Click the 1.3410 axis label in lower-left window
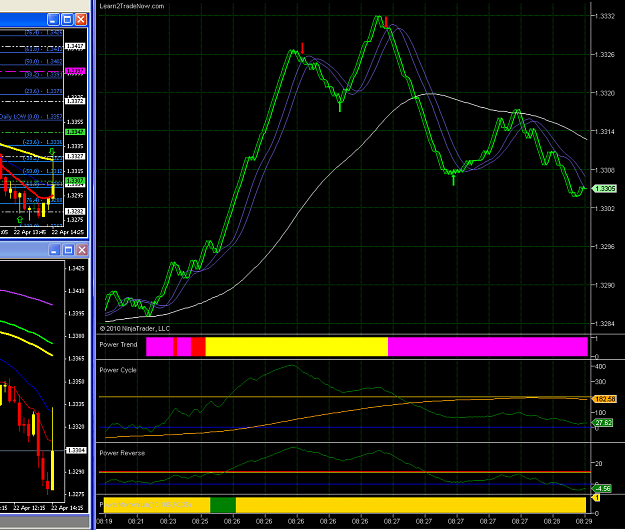Screen dimensions: 625x530 click(x=76, y=291)
